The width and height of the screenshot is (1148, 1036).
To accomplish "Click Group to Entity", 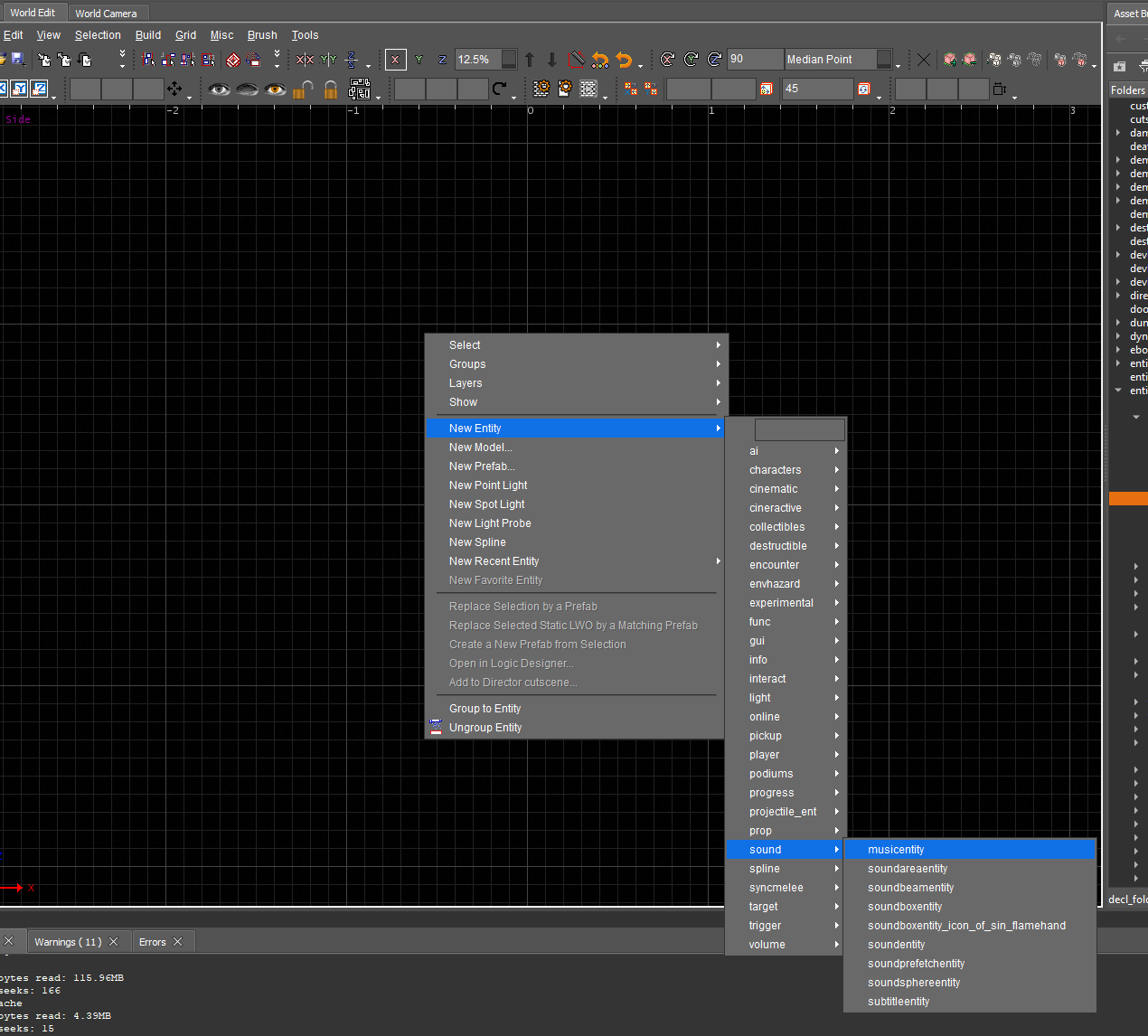I will coord(575,709).
